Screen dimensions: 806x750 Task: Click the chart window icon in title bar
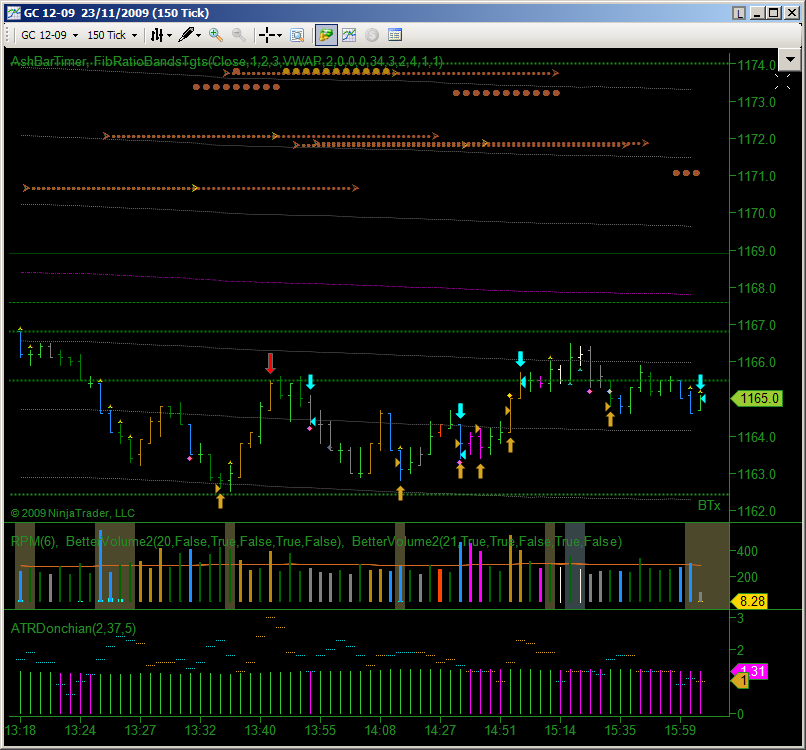tap(13, 13)
